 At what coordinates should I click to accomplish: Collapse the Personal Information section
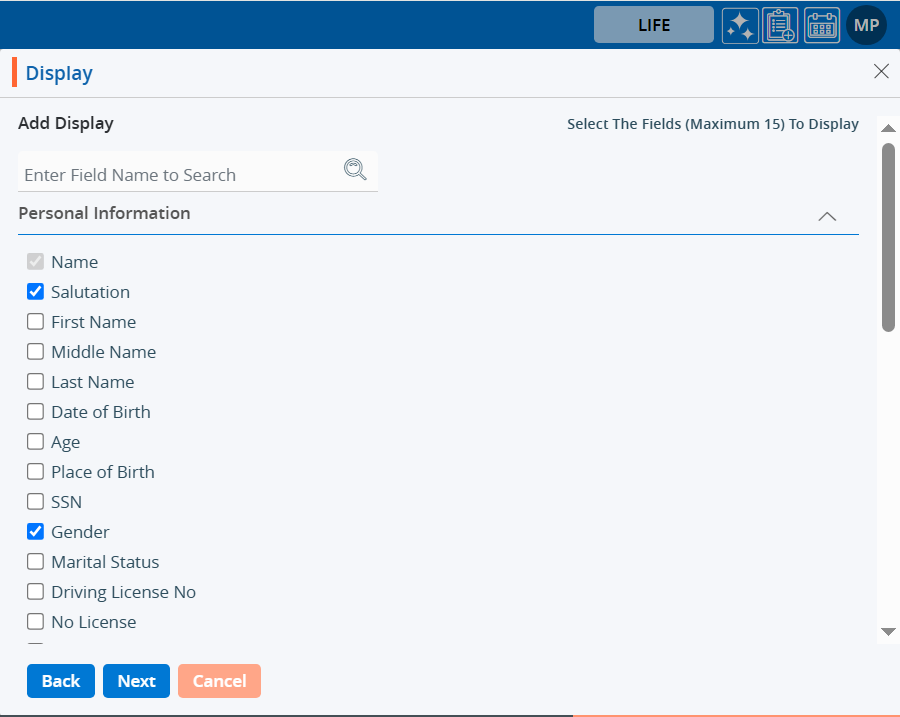tap(827, 216)
